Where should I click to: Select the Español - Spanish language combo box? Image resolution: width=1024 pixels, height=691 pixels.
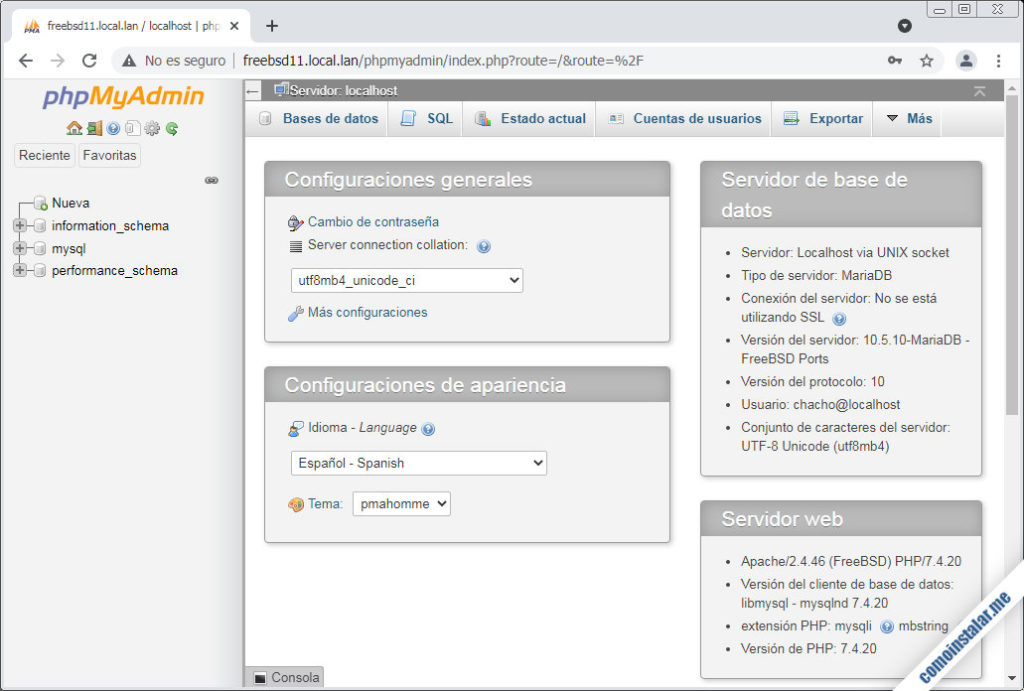click(x=418, y=463)
